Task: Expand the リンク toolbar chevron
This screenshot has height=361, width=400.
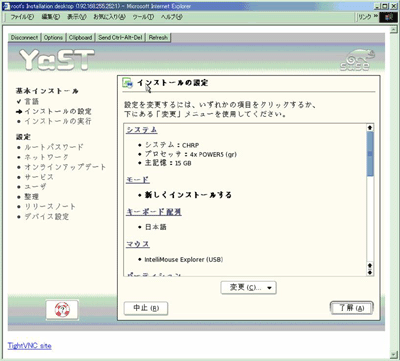Action: click(x=376, y=16)
